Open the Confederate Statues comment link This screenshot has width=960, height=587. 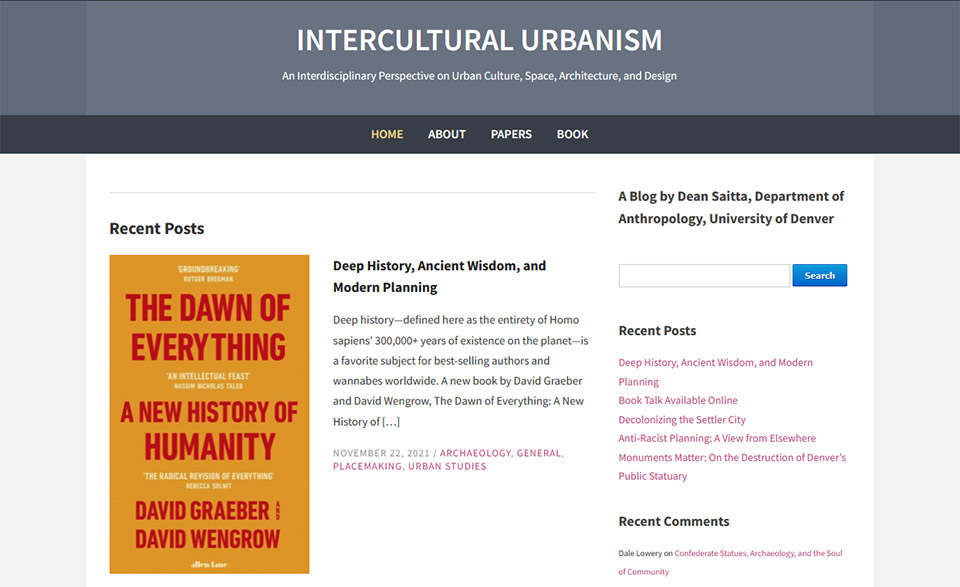[758, 553]
